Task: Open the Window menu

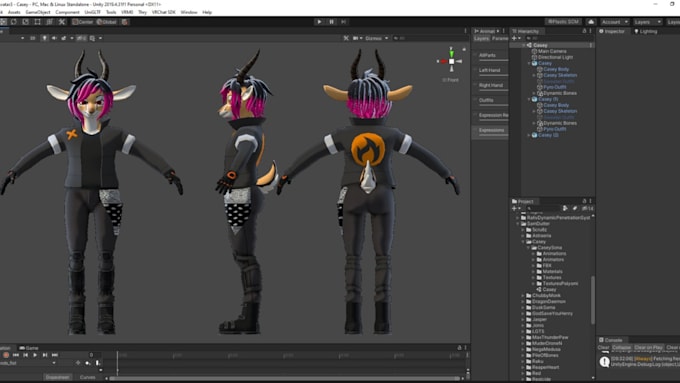Action: pos(189,12)
